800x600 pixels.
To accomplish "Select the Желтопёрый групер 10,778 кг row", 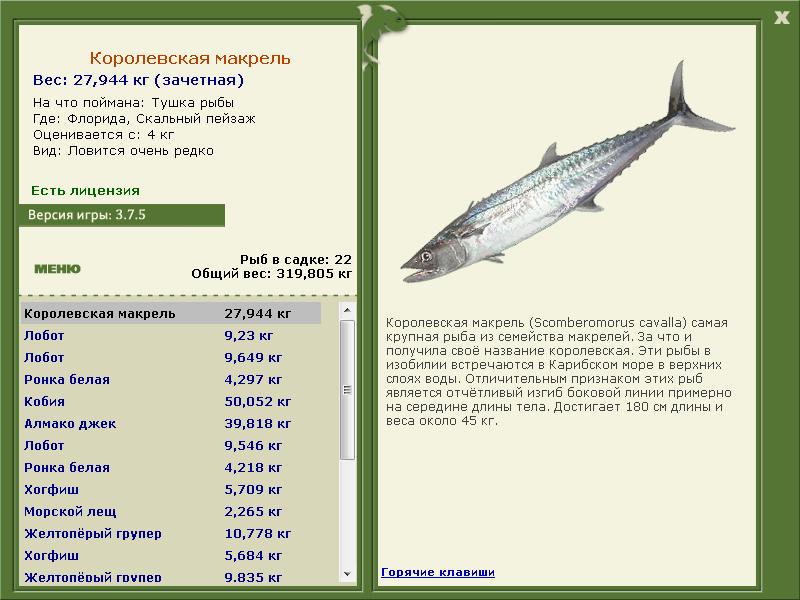I will coord(171,533).
